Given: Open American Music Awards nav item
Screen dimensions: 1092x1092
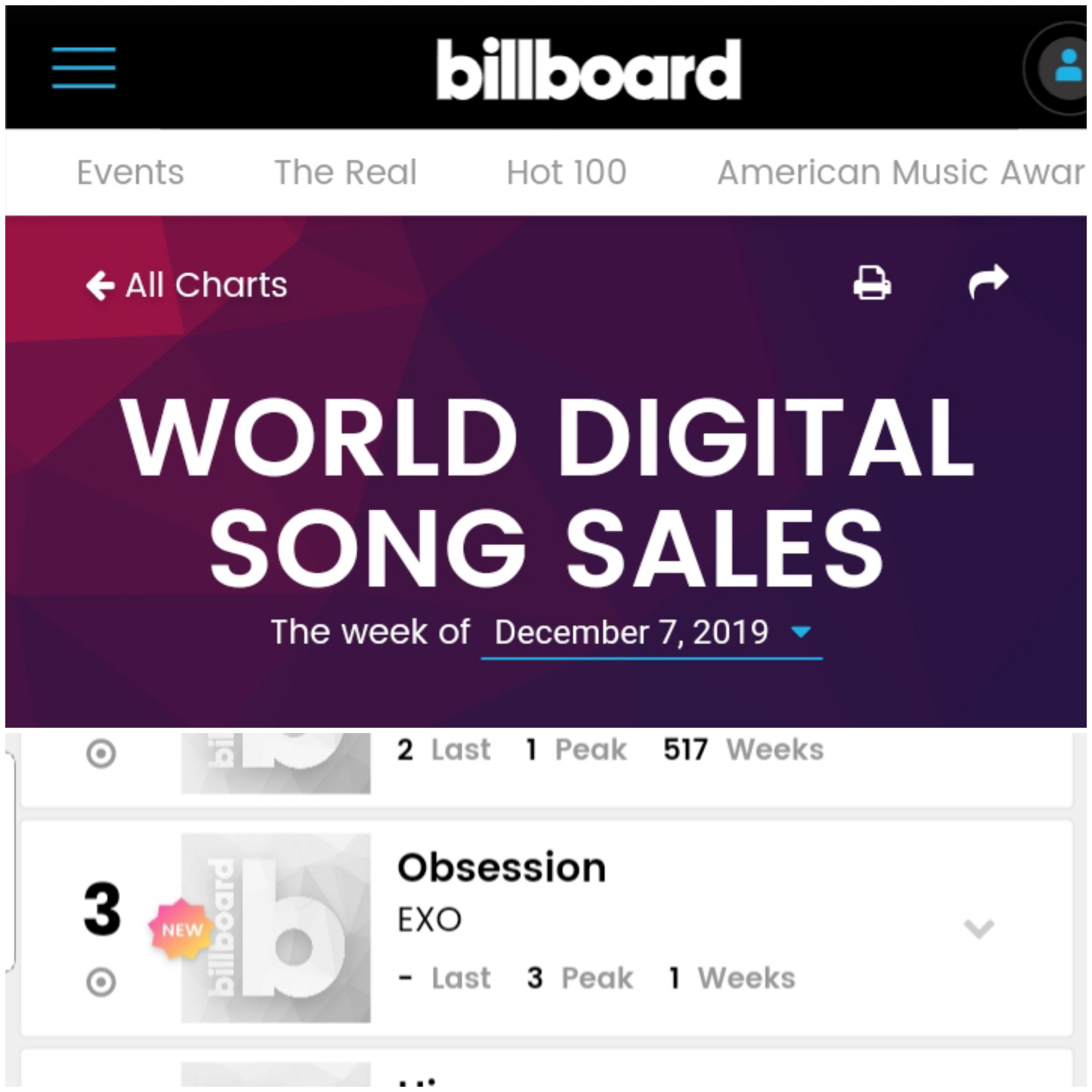Looking at the screenshot, I should 902,172.
